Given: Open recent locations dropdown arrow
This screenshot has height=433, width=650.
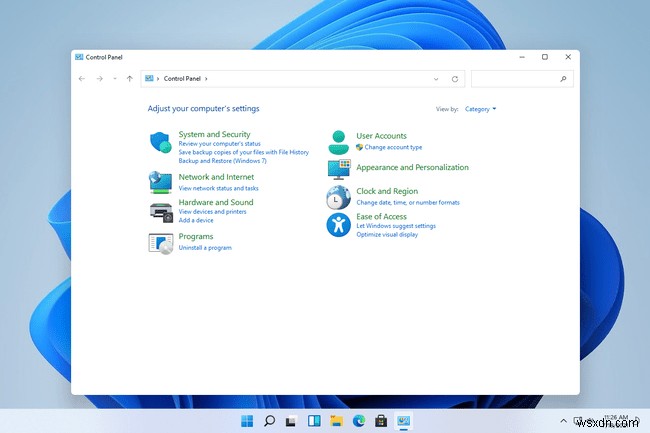Looking at the screenshot, I should point(115,79).
